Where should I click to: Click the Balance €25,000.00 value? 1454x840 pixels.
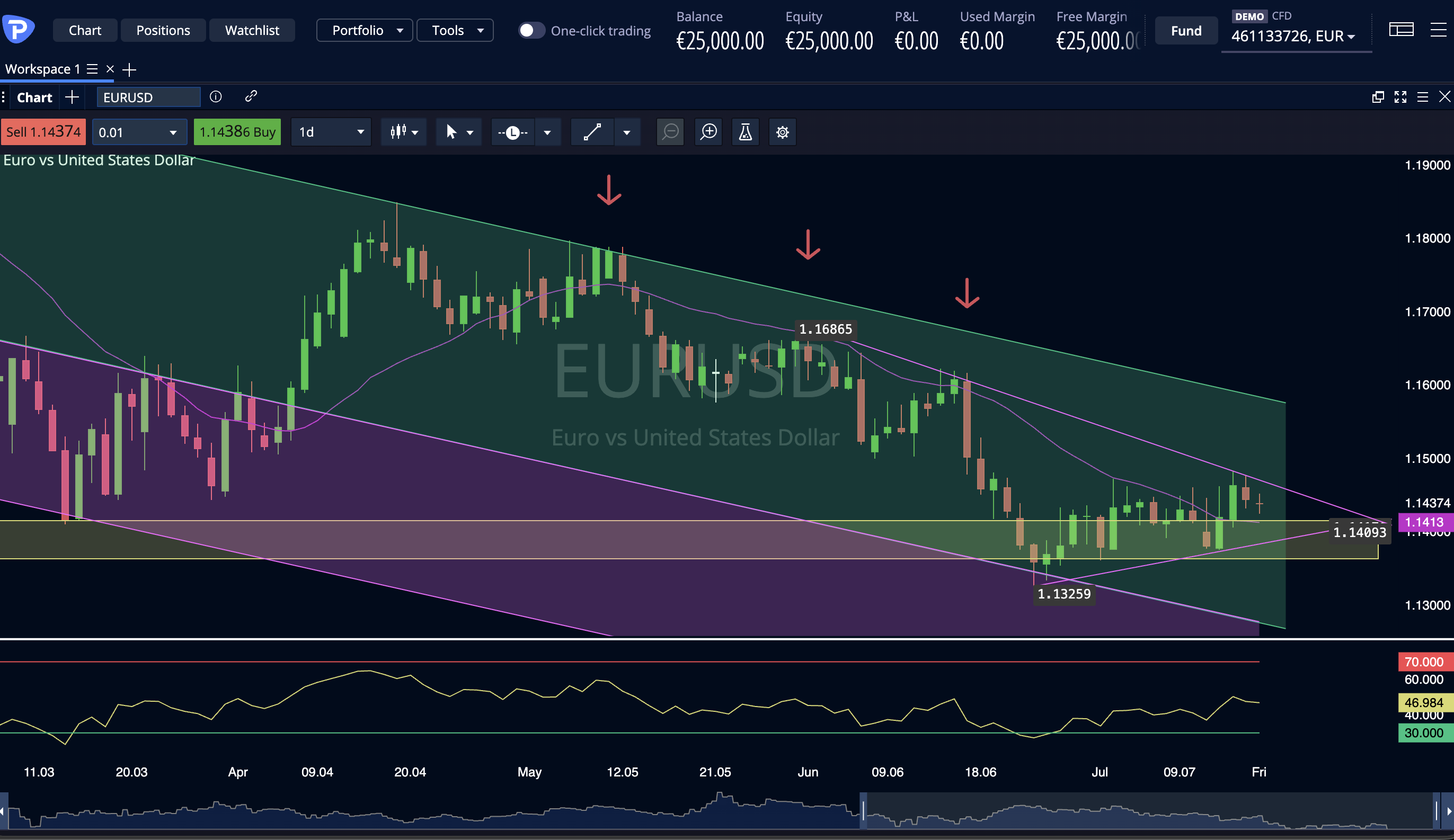[x=720, y=41]
